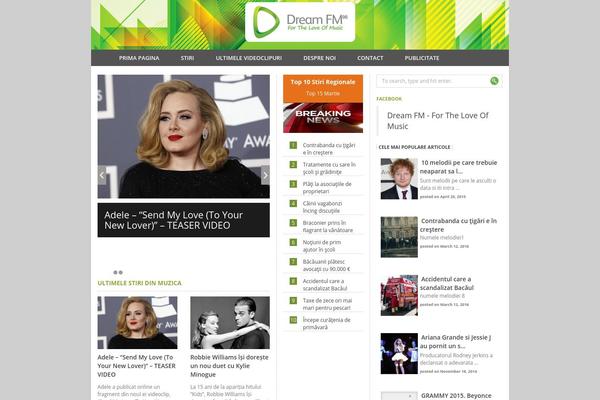Open '10 melodii pe care trebuie' article
Image resolution: width=600 pixels, height=400 pixels.
458,167
